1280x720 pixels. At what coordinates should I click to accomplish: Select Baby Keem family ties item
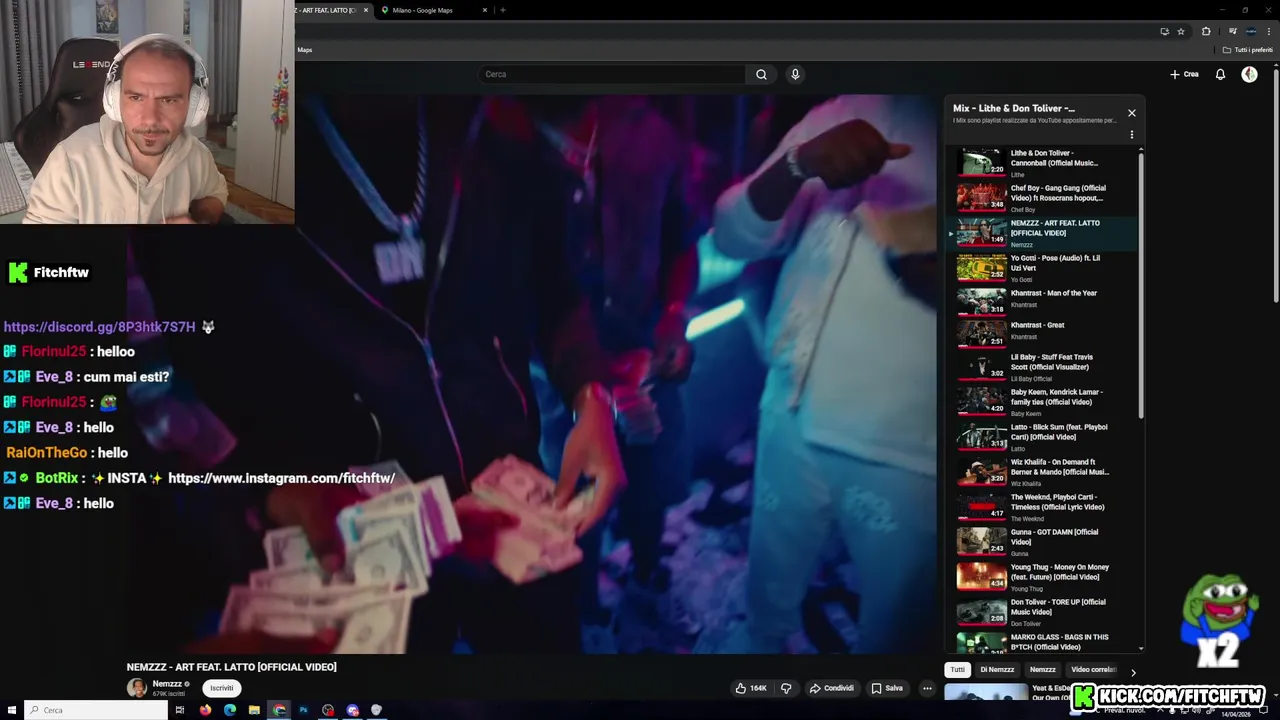coord(1044,402)
